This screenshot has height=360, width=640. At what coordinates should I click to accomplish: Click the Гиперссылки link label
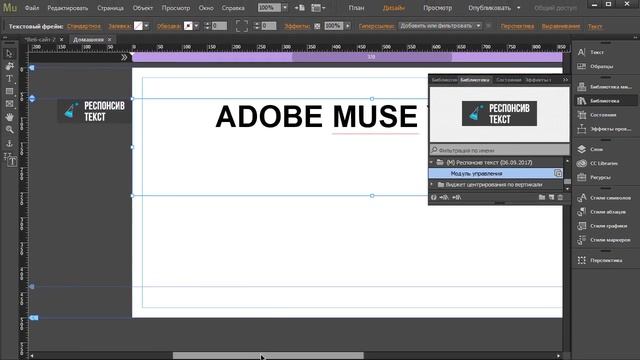coord(377,26)
